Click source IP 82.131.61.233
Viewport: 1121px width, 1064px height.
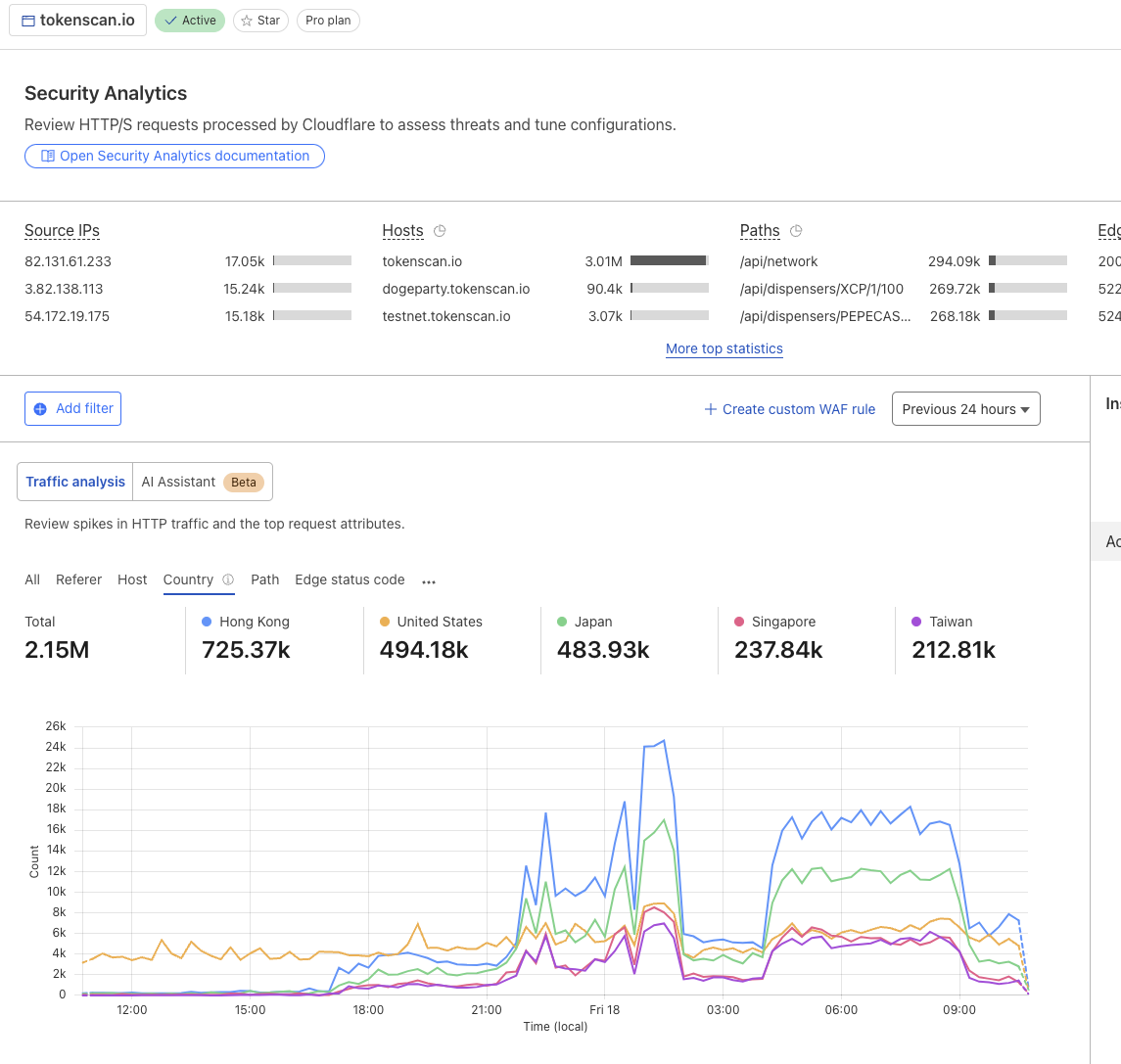[x=68, y=261]
